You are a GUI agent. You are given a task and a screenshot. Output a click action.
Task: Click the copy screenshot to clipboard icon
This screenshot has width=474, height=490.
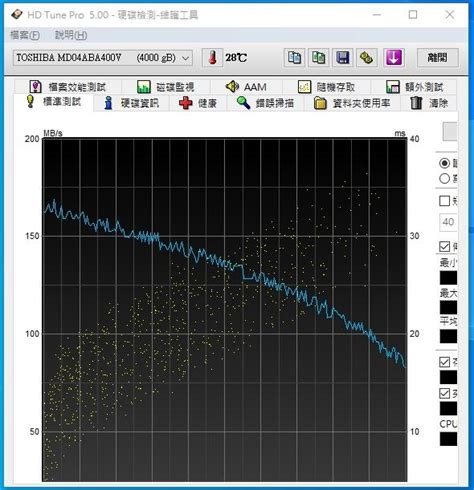pos(318,58)
